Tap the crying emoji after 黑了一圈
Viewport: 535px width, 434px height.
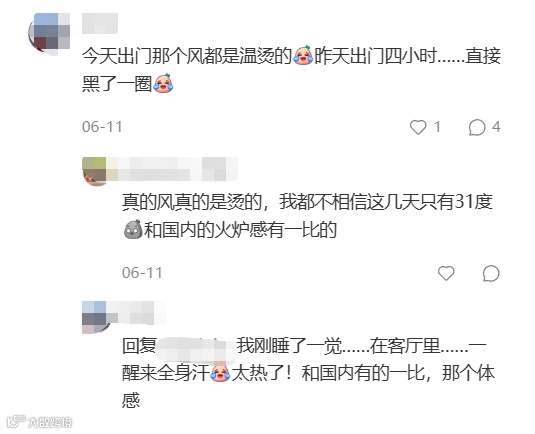[163, 83]
